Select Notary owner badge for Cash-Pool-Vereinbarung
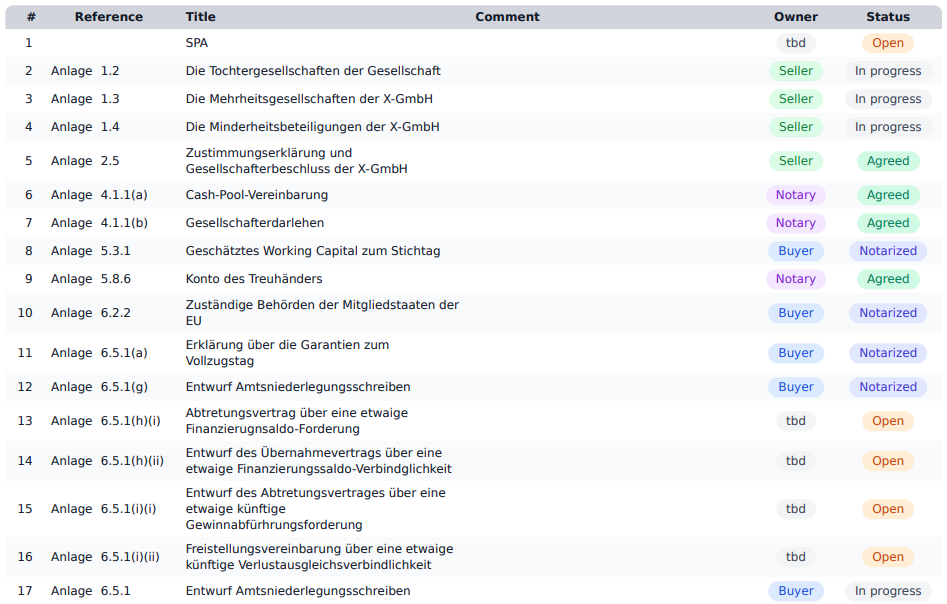Image resolution: width=947 pixels, height=604 pixels. pyautogui.click(x=795, y=195)
